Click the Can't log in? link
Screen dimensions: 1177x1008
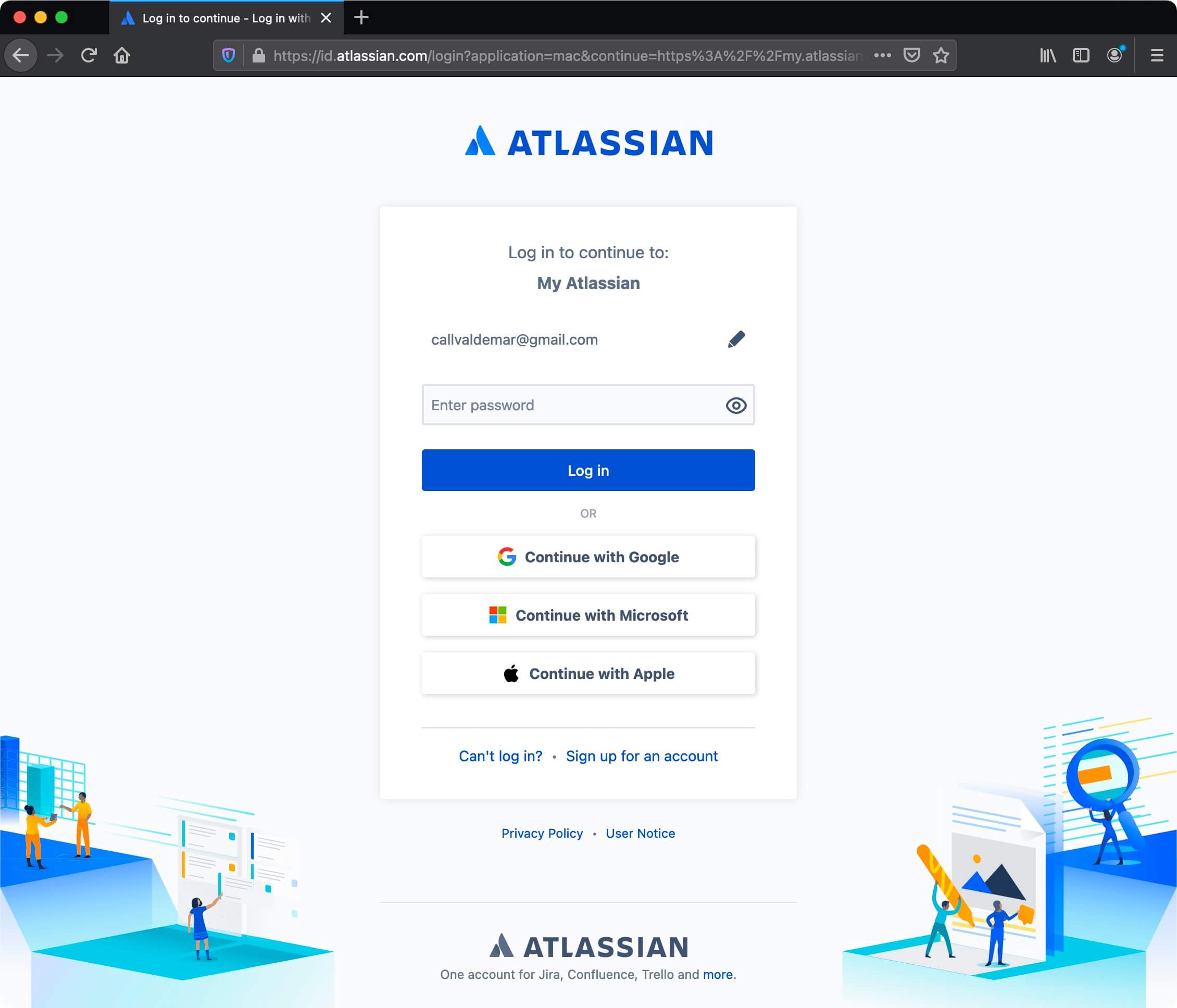coord(500,756)
